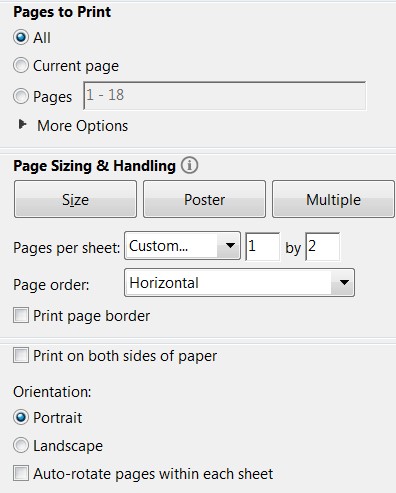Enable the Print page border checkbox
This screenshot has height=493, width=396.
click(21, 315)
